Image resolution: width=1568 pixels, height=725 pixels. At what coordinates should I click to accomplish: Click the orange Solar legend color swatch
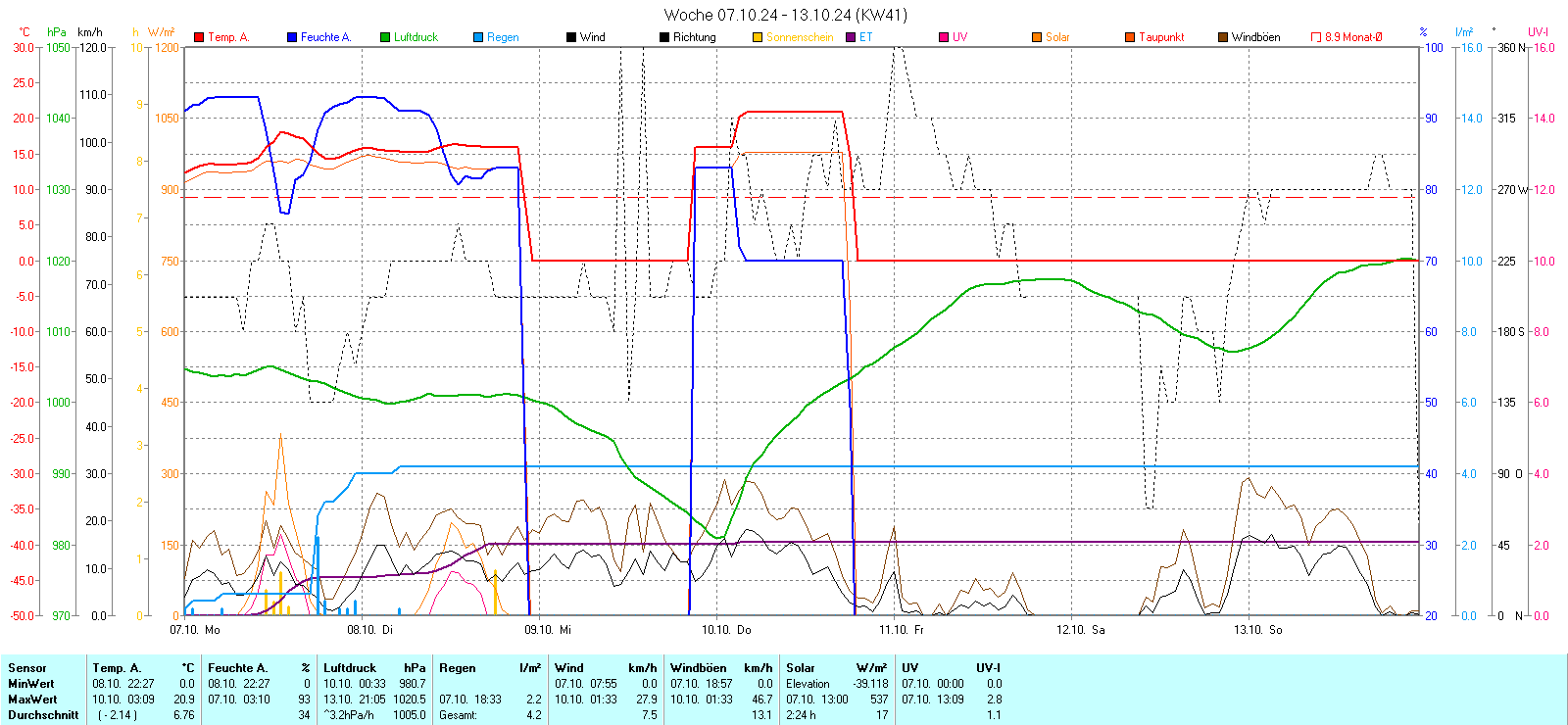coord(1037,37)
